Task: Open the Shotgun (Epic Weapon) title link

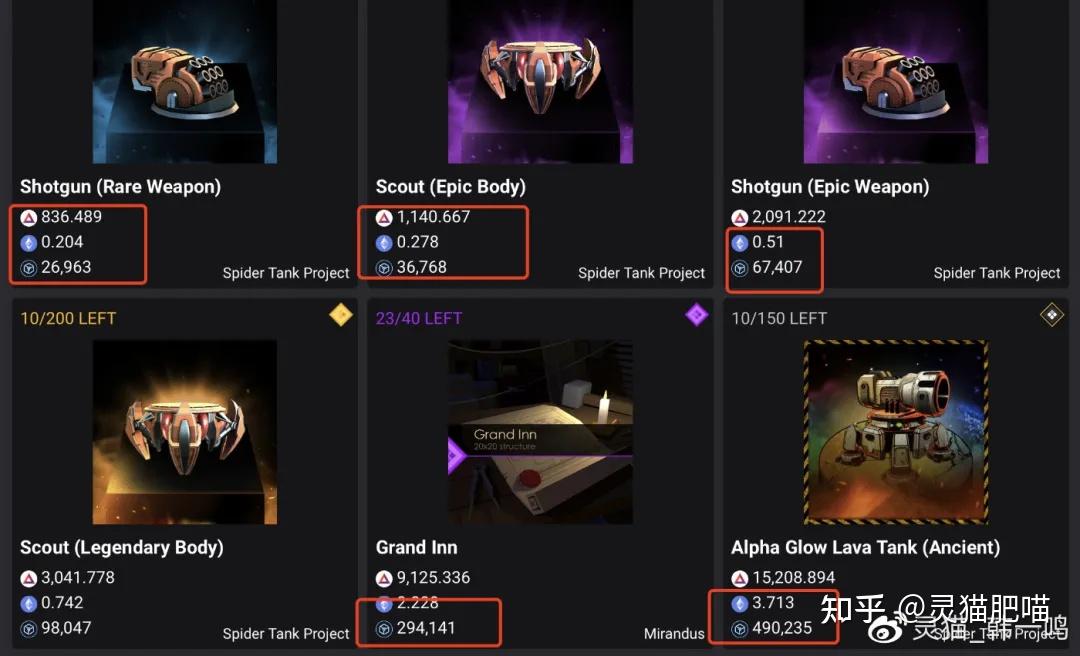Action: pos(830,187)
